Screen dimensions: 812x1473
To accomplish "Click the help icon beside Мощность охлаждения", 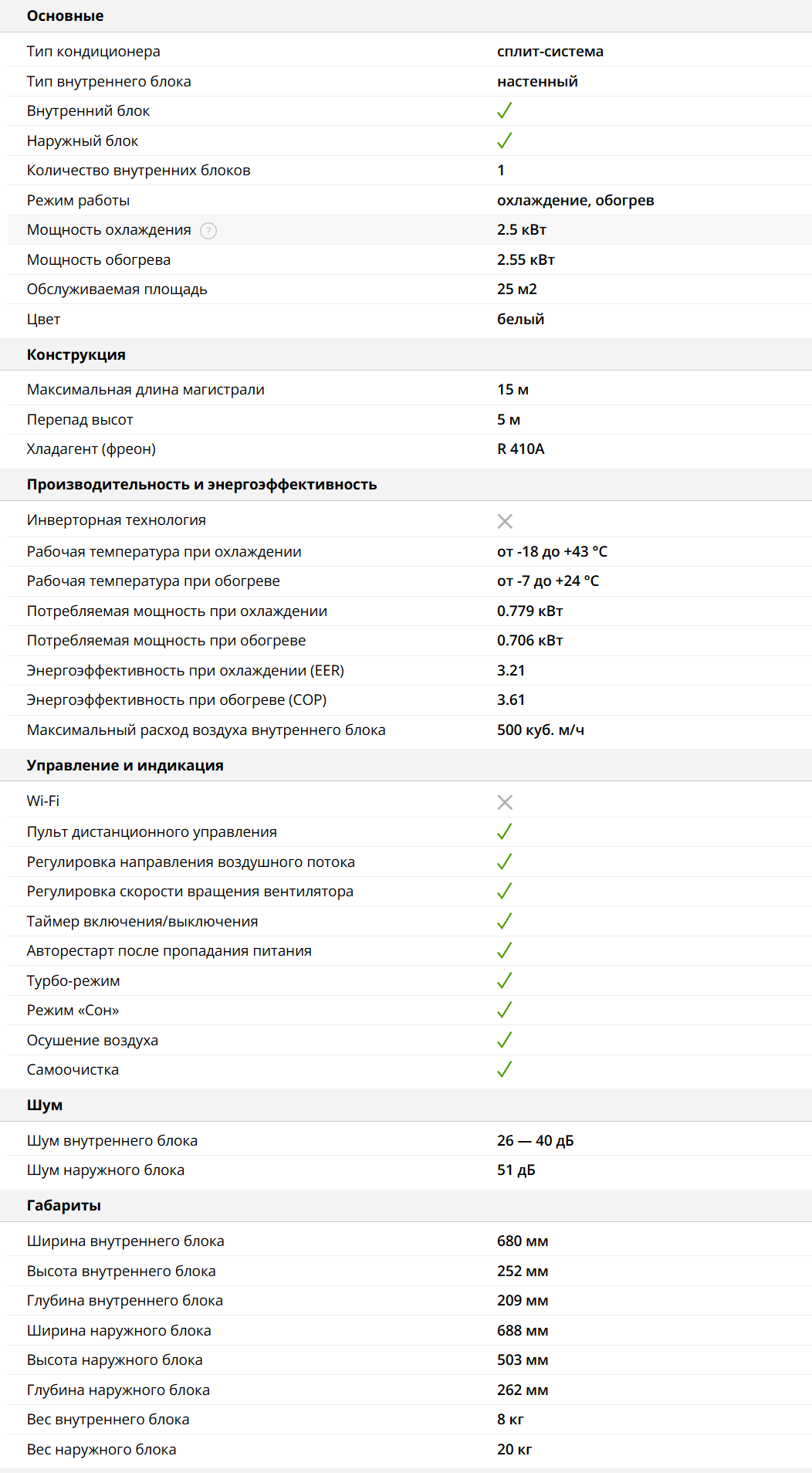I will tap(208, 231).
